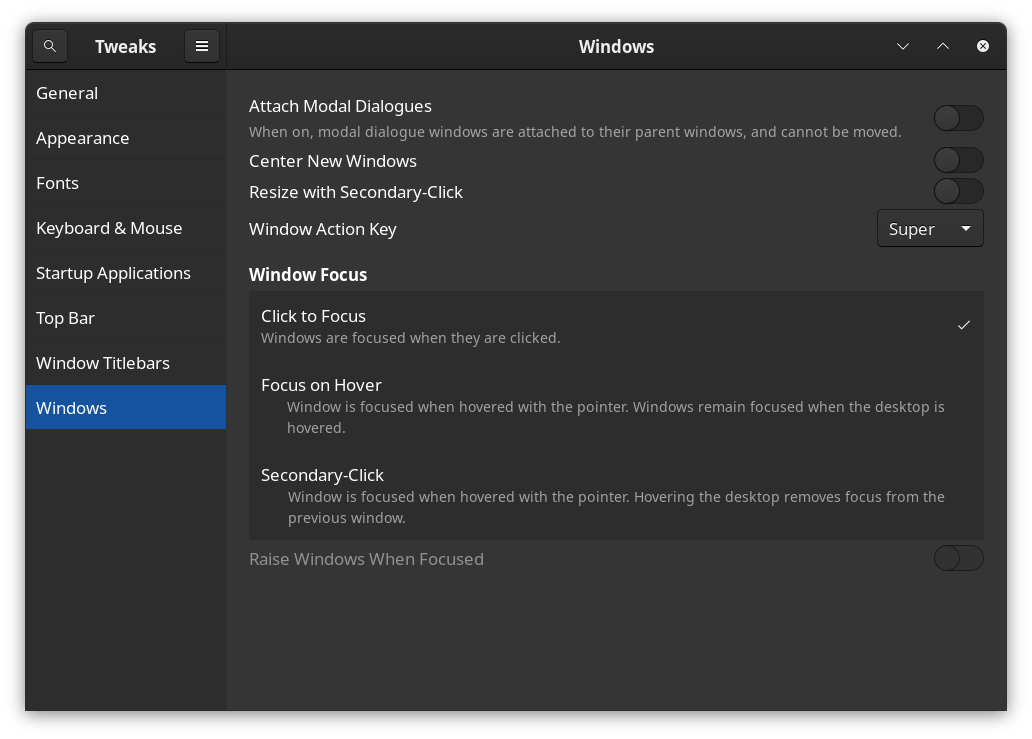Click the window menu down arrow icon
Image resolution: width=1032 pixels, height=739 pixels.
point(903,46)
